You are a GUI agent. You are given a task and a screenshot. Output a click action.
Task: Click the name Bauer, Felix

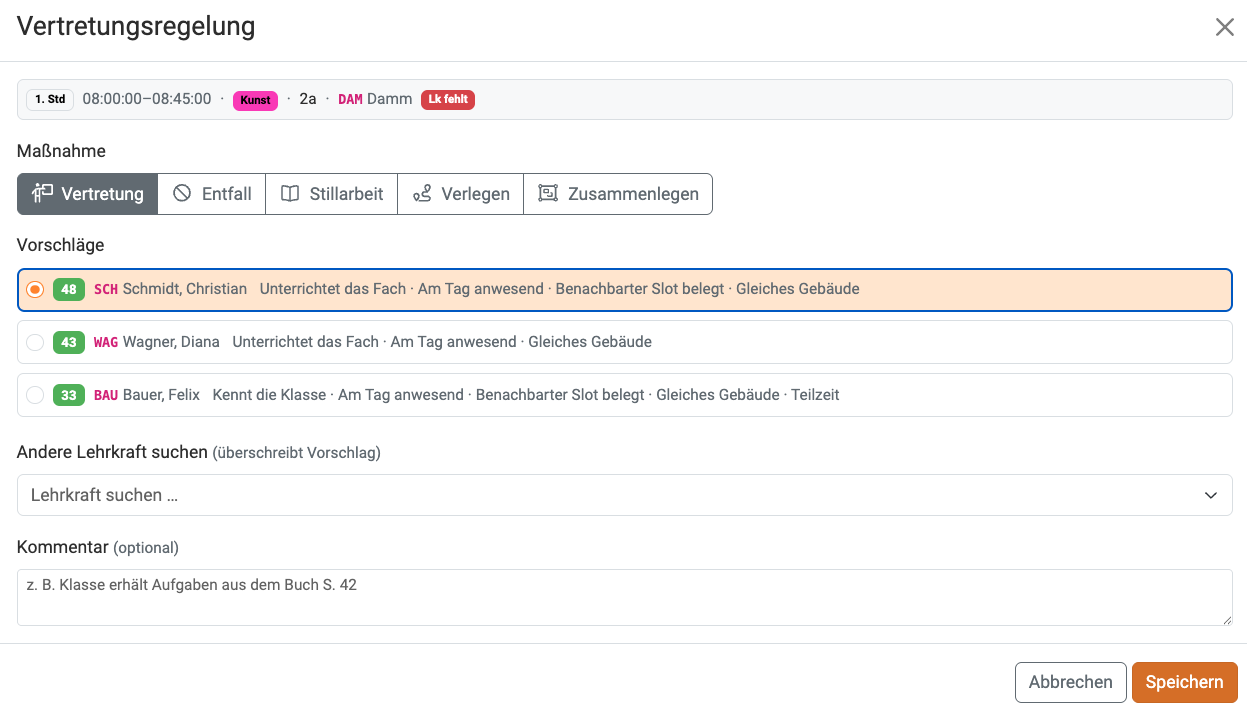[162, 395]
